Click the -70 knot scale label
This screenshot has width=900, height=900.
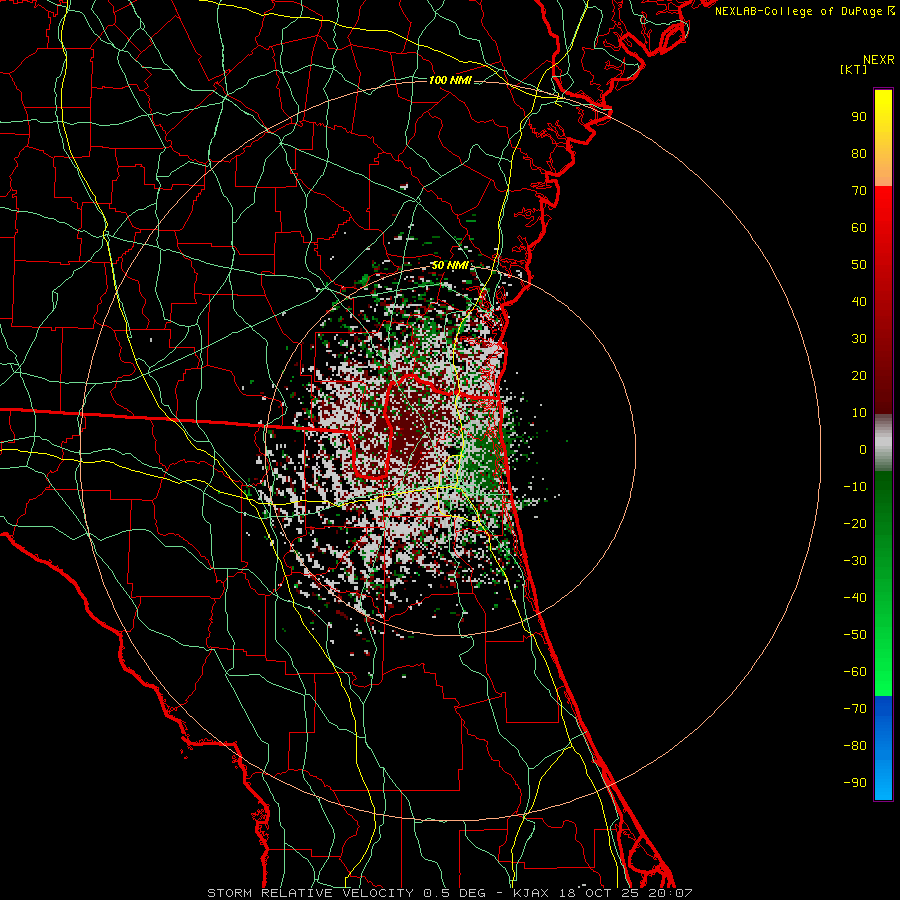tap(855, 709)
